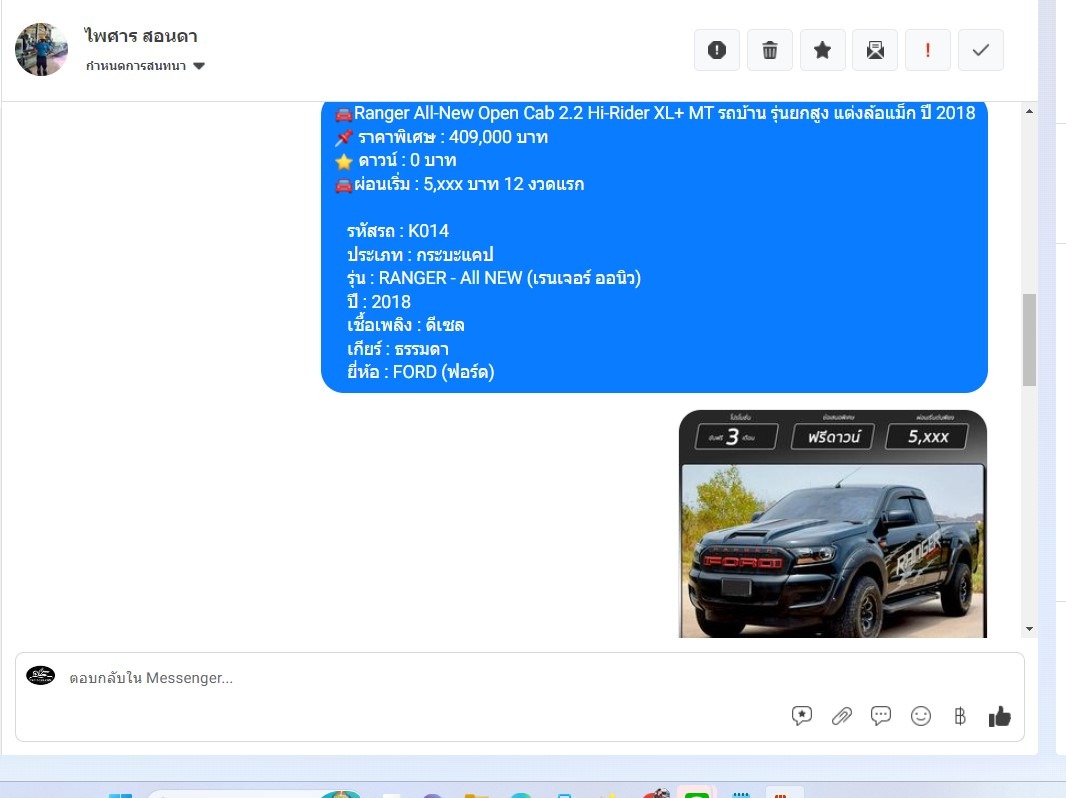Click the customer name ไพศาร สอนดา
This screenshot has height=798, width=1066.
point(141,36)
